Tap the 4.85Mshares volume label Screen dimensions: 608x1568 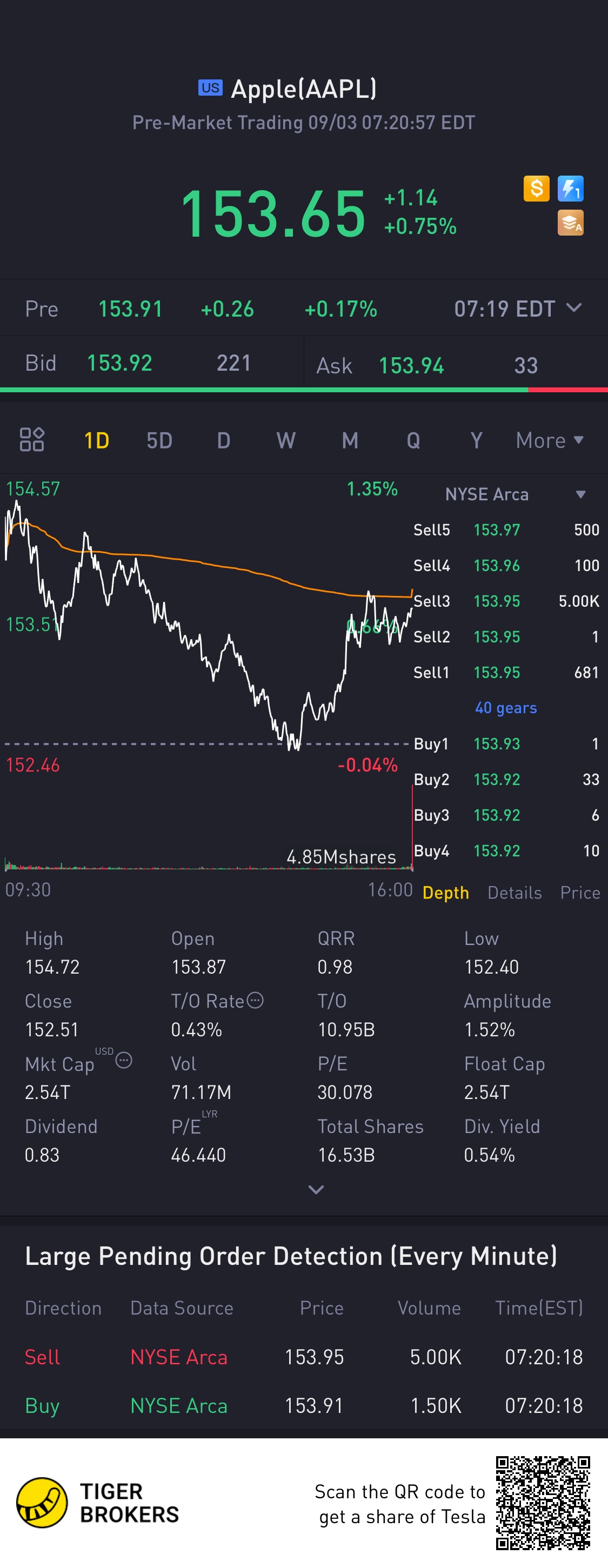[342, 857]
